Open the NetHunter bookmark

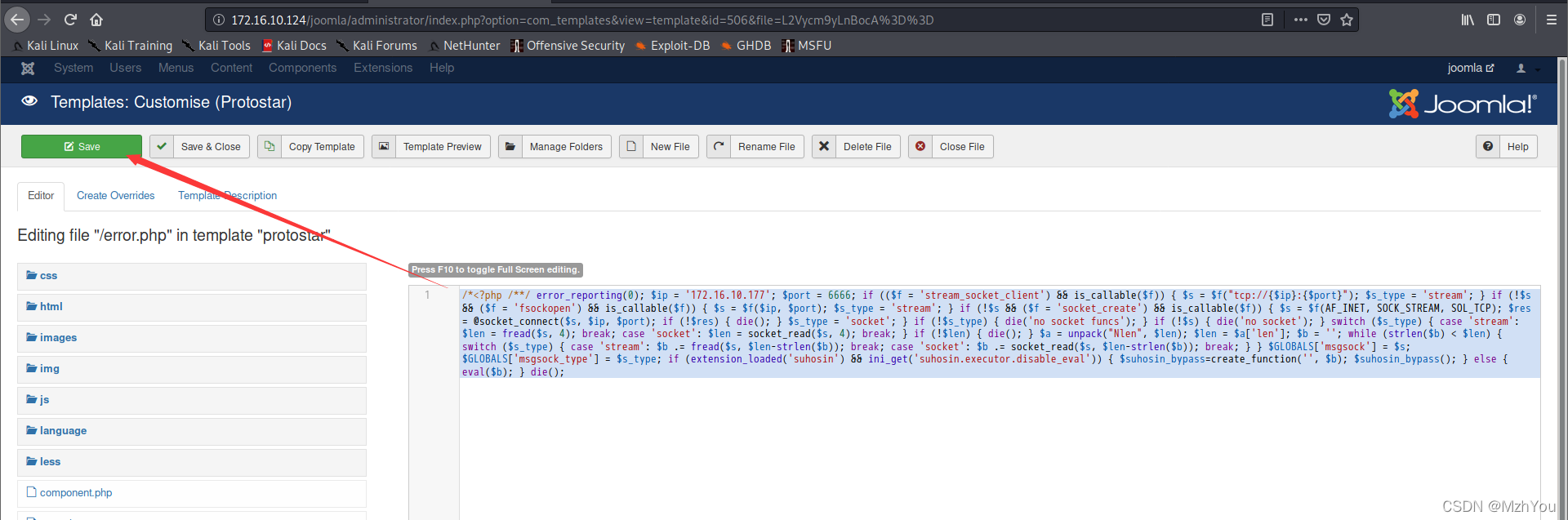pos(464,46)
